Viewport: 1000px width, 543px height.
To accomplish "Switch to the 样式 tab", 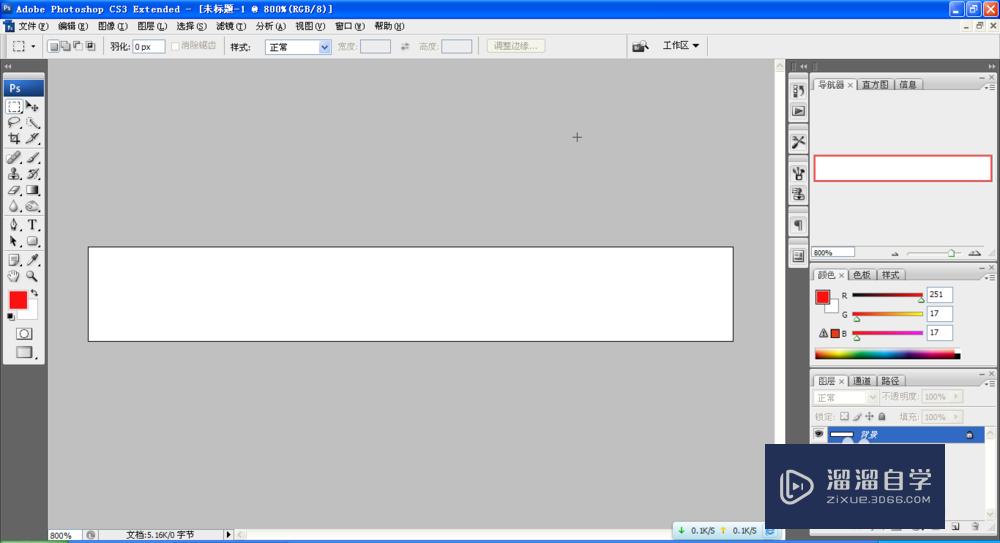I will [x=890, y=274].
